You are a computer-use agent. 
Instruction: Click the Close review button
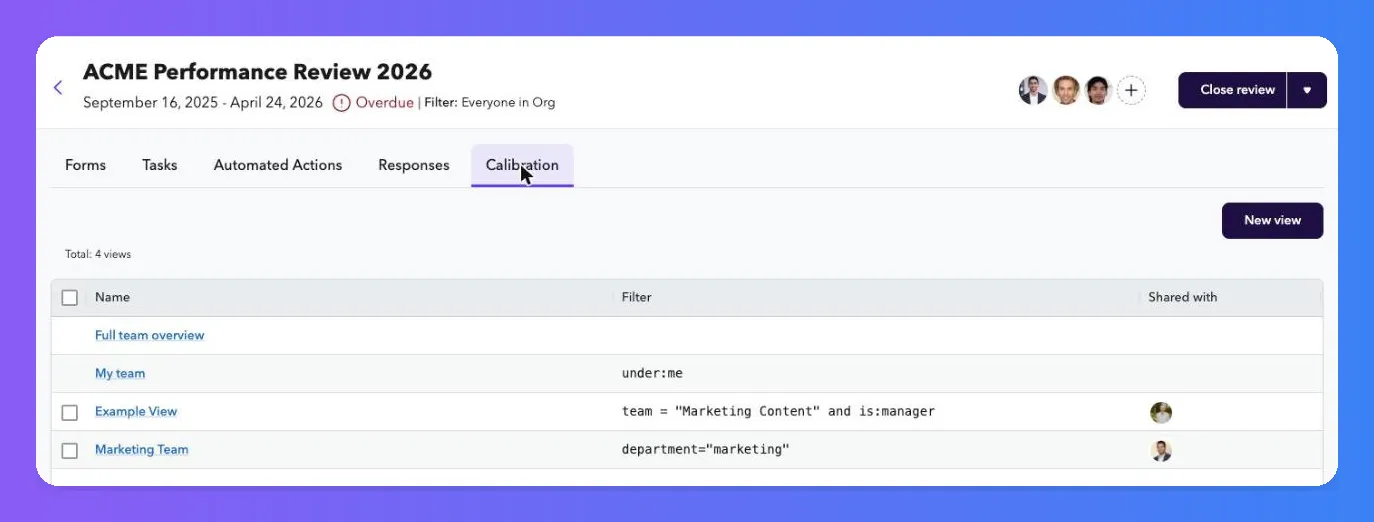pos(1232,90)
